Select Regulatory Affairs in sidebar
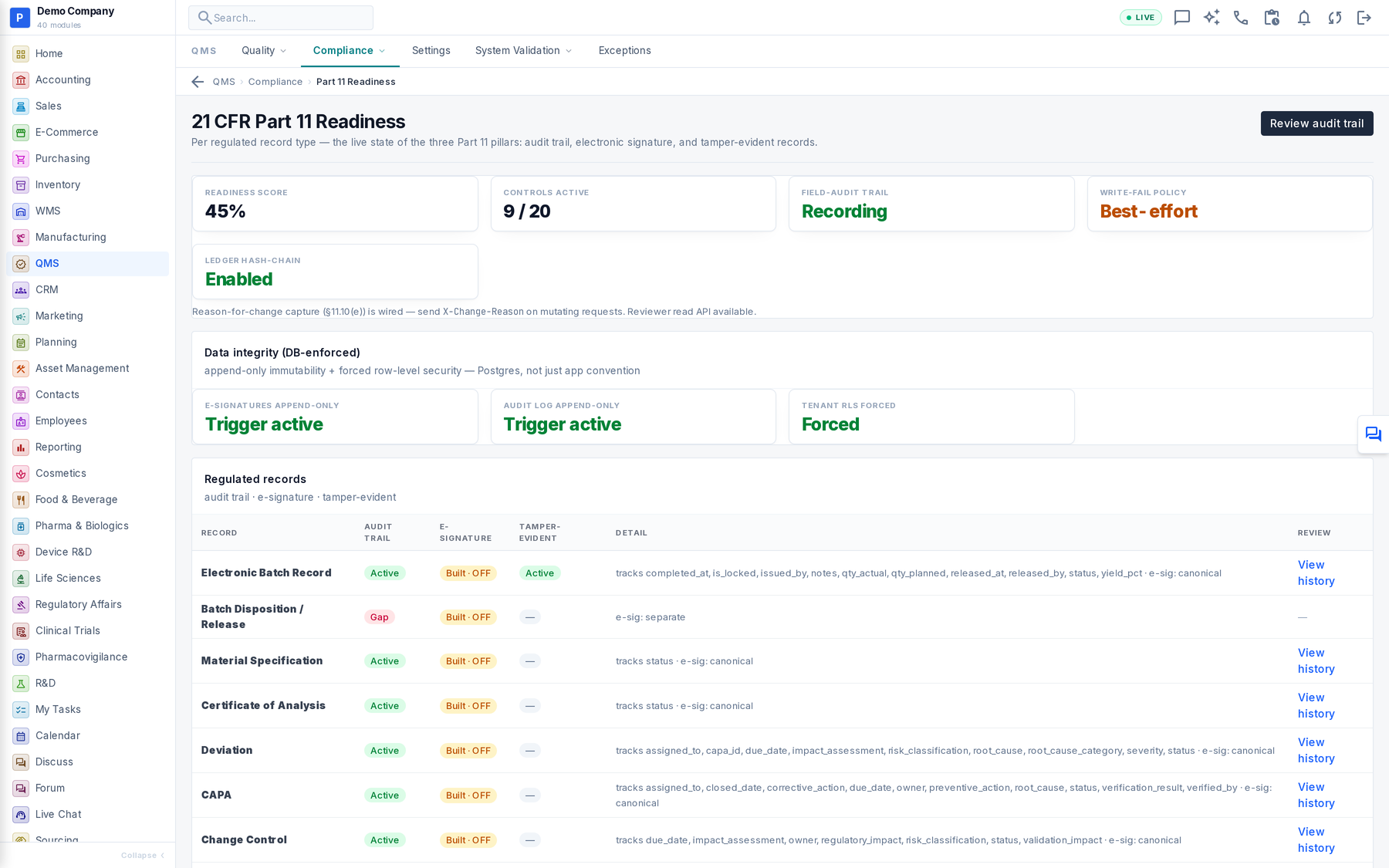This screenshot has height=868, width=1389. point(88,605)
